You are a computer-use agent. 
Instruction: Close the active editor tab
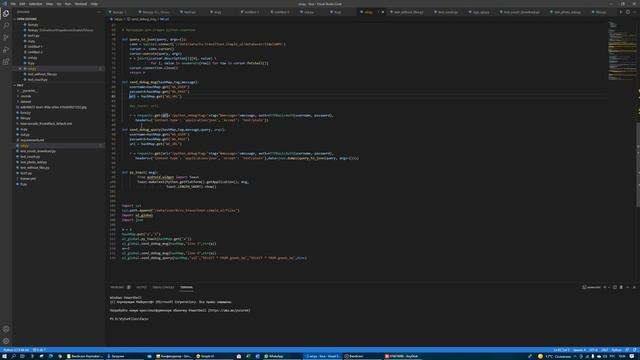click(x=382, y=12)
